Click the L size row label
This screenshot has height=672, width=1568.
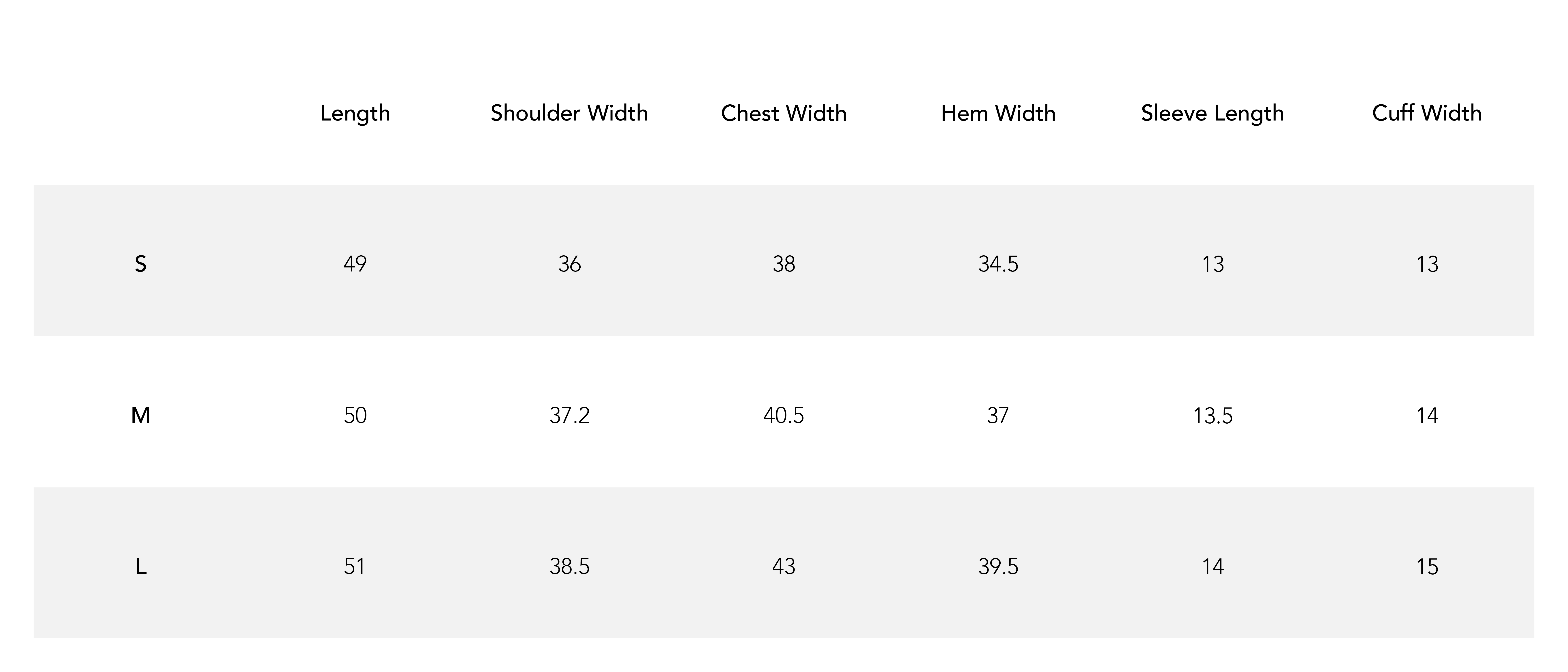tap(141, 567)
